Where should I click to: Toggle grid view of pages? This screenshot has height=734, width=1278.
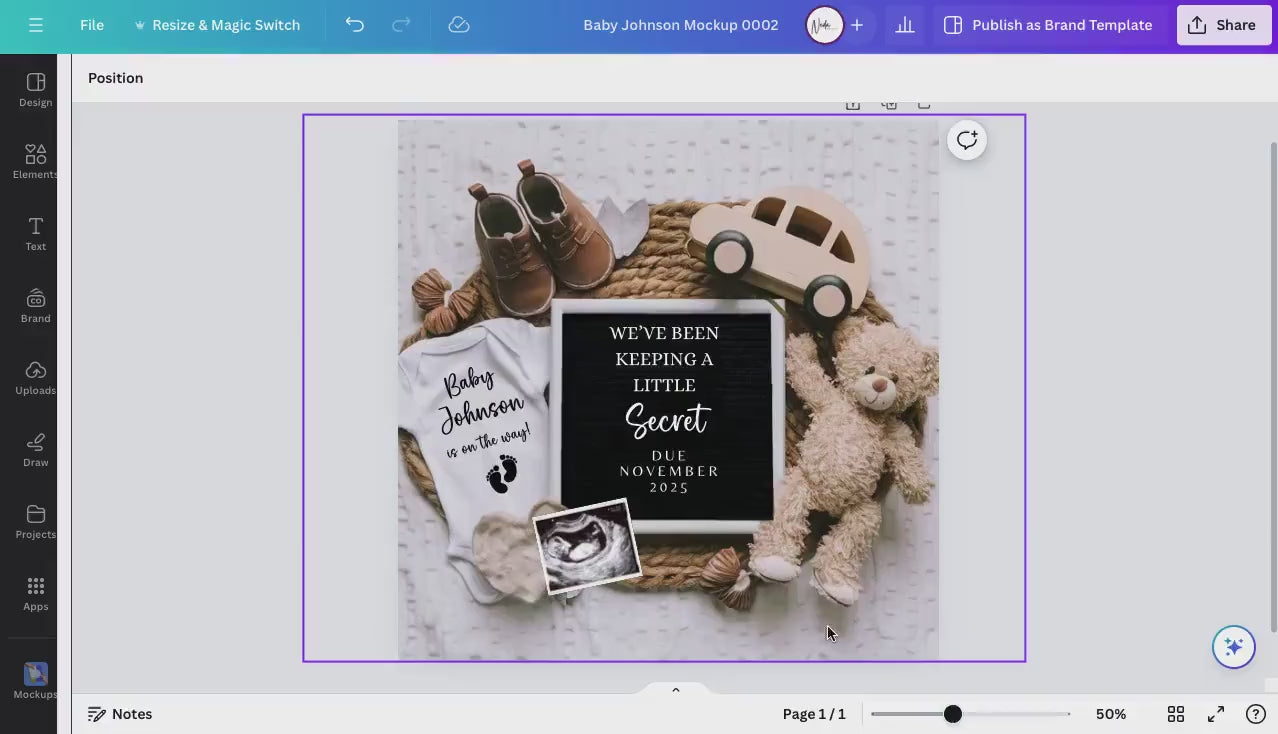click(x=1176, y=714)
